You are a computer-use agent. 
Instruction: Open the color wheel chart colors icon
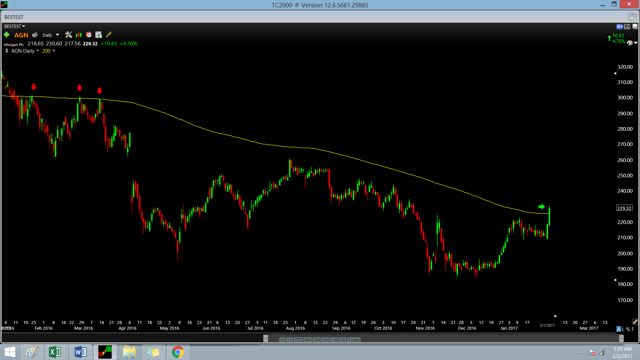coord(630,42)
